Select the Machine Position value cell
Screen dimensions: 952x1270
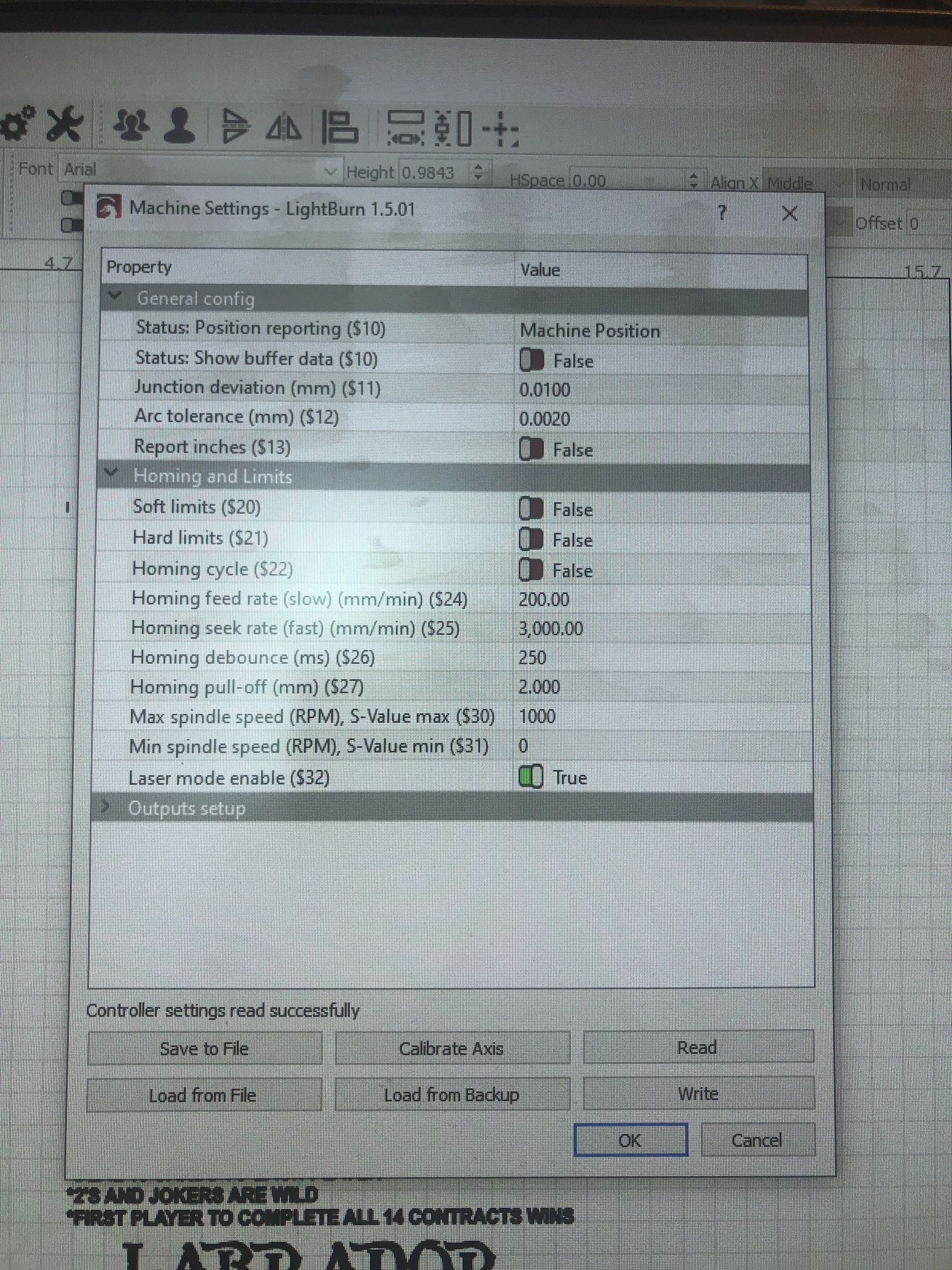(x=661, y=330)
